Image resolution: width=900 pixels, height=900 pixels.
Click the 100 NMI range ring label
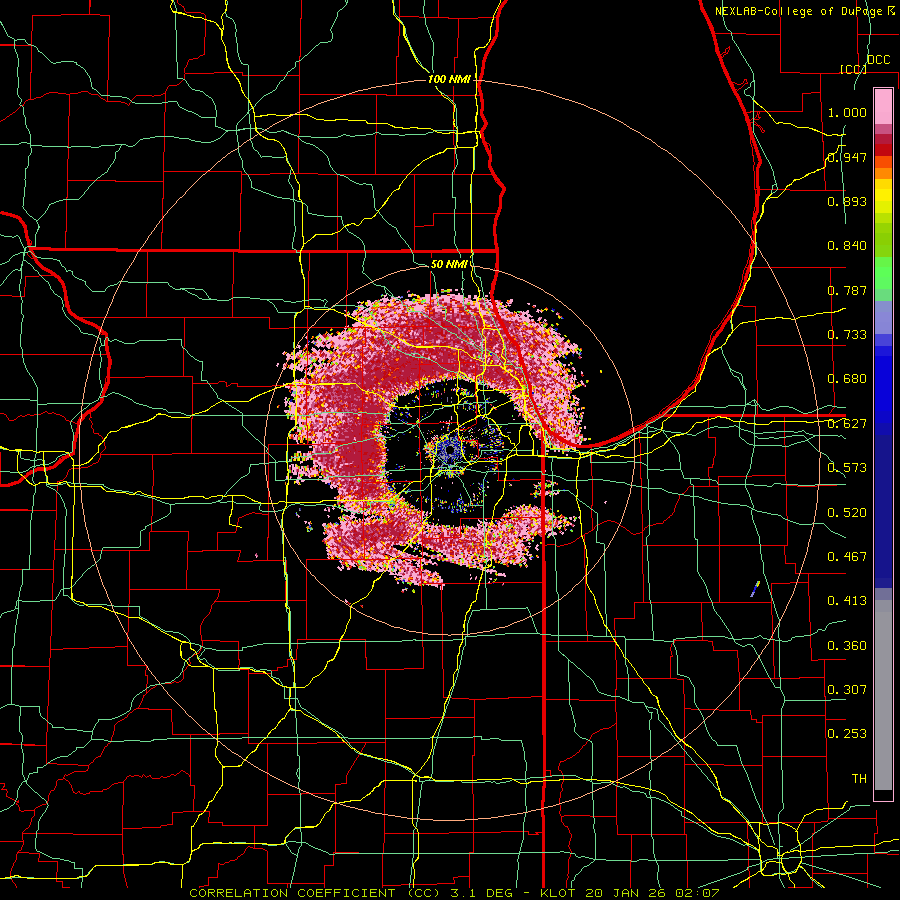(449, 79)
